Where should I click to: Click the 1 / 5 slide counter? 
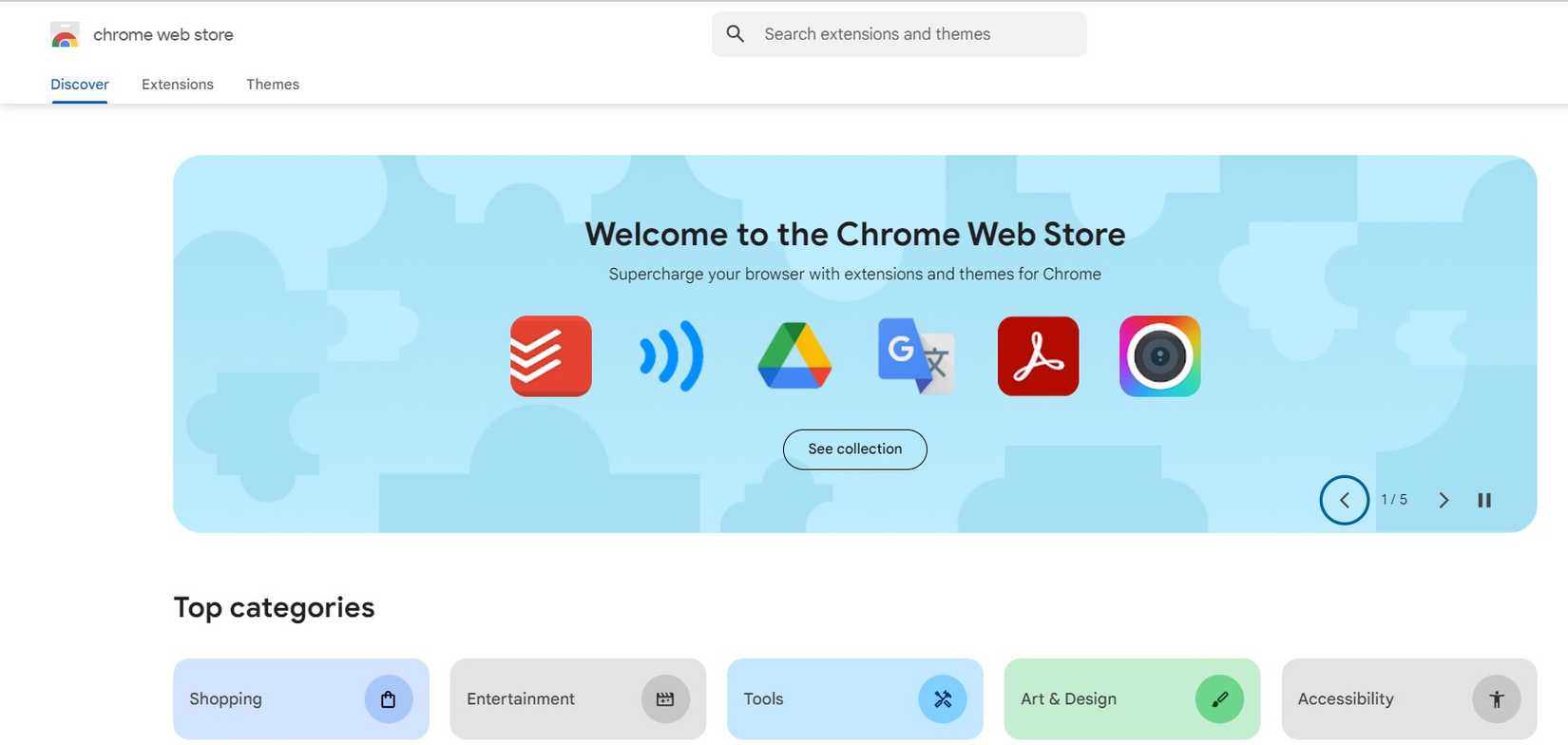(1394, 500)
